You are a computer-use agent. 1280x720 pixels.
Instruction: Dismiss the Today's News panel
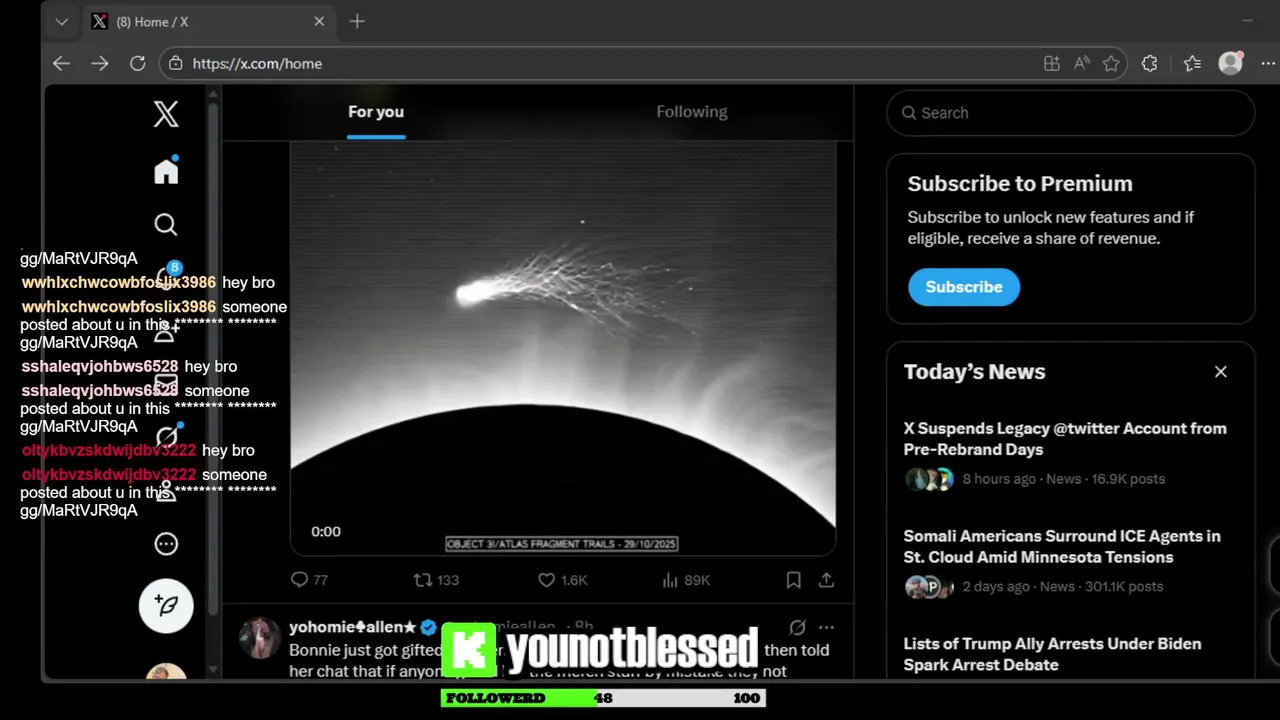click(1221, 372)
